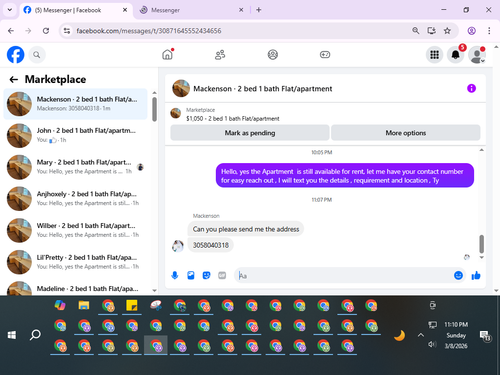Open the Groups icon in top navigation
This screenshot has height=375, width=500.
point(273,54)
